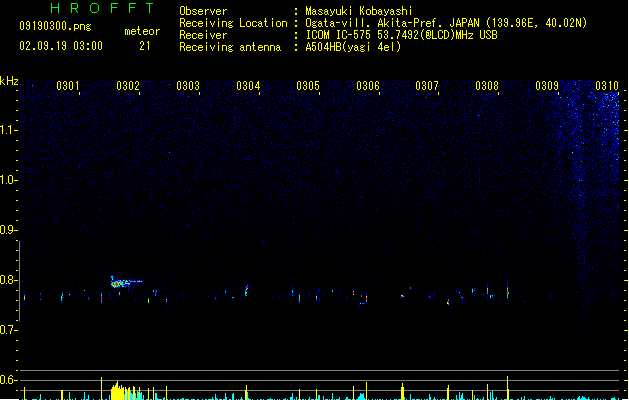629x400 pixels.
Task: Click the 0305 time marker
Action: point(308,85)
